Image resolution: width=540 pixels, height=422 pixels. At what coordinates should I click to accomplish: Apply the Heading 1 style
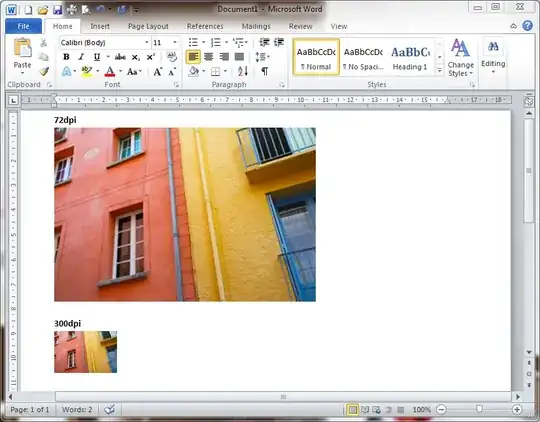[x=411, y=57]
